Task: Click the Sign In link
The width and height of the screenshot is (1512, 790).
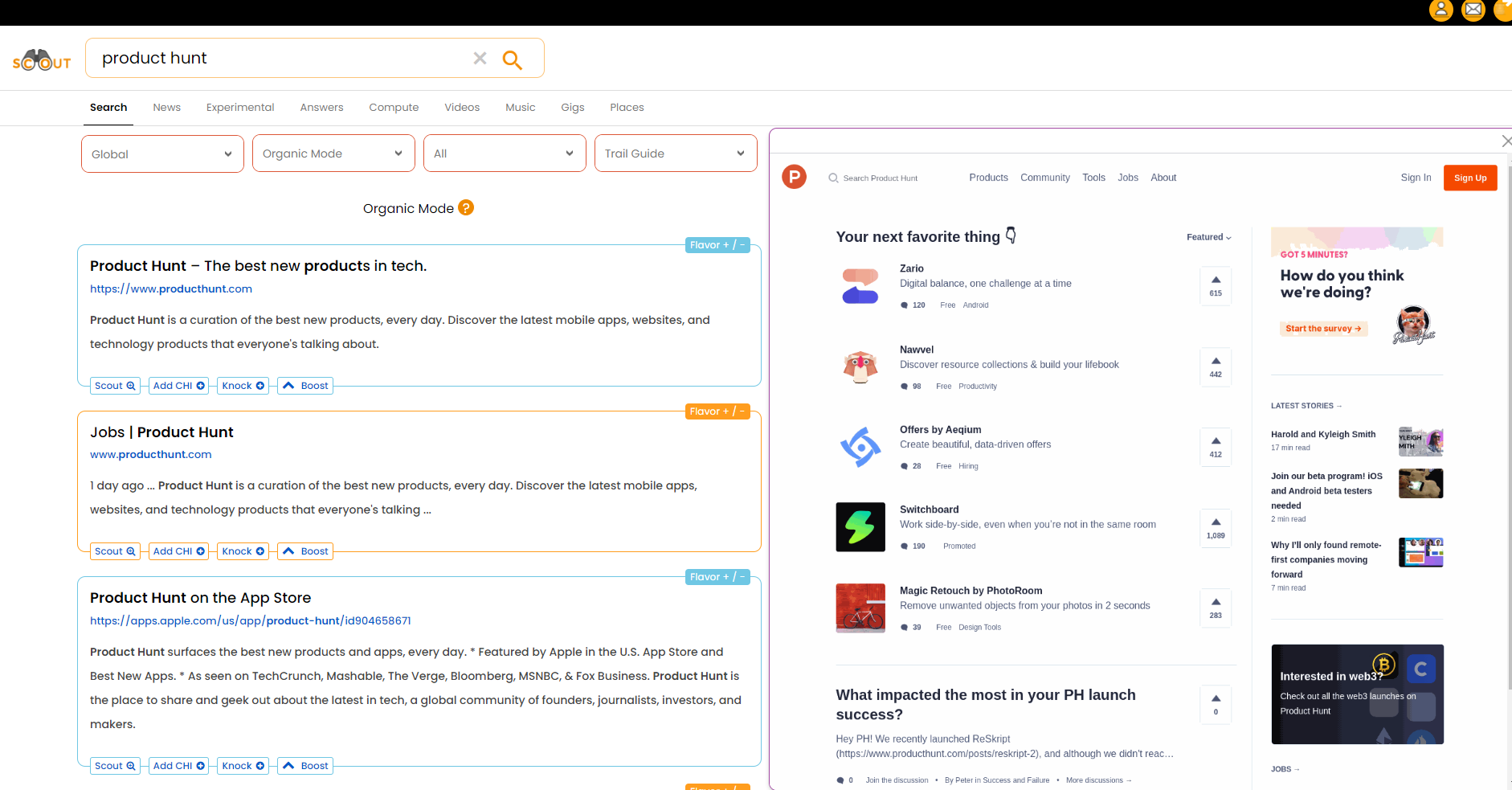Action: (1416, 178)
